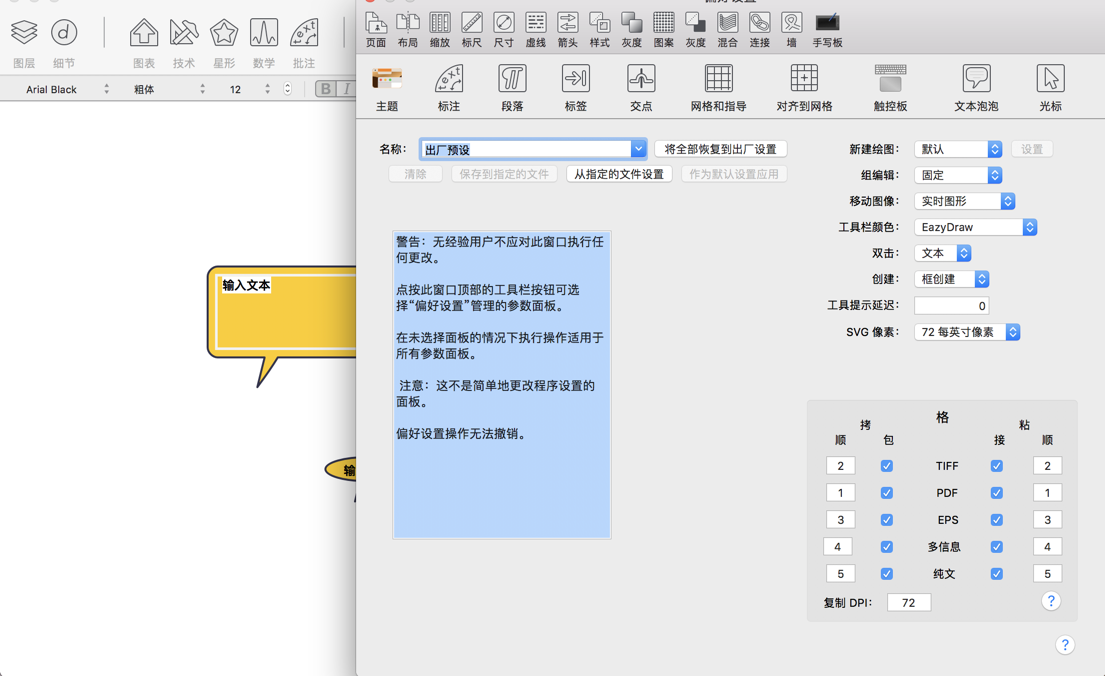Toggle Bold button in drawing toolbar
Viewport: 1105px width, 676px height.
tap(326, 89)
